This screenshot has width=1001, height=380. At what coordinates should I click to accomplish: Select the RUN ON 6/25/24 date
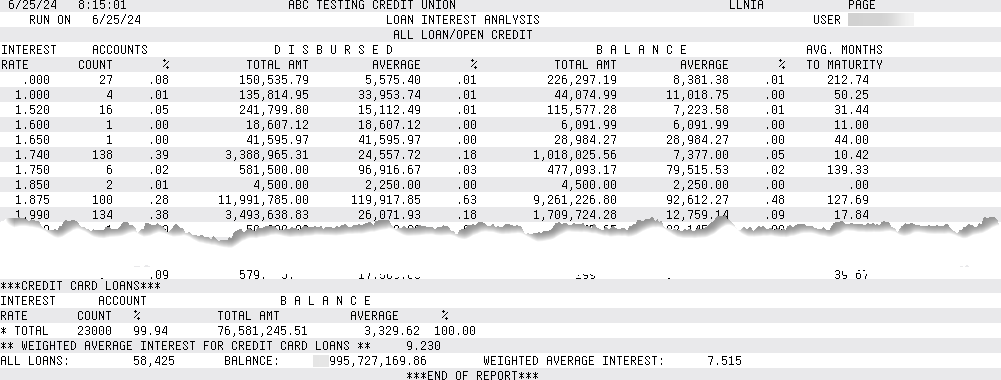click(85, 20)
